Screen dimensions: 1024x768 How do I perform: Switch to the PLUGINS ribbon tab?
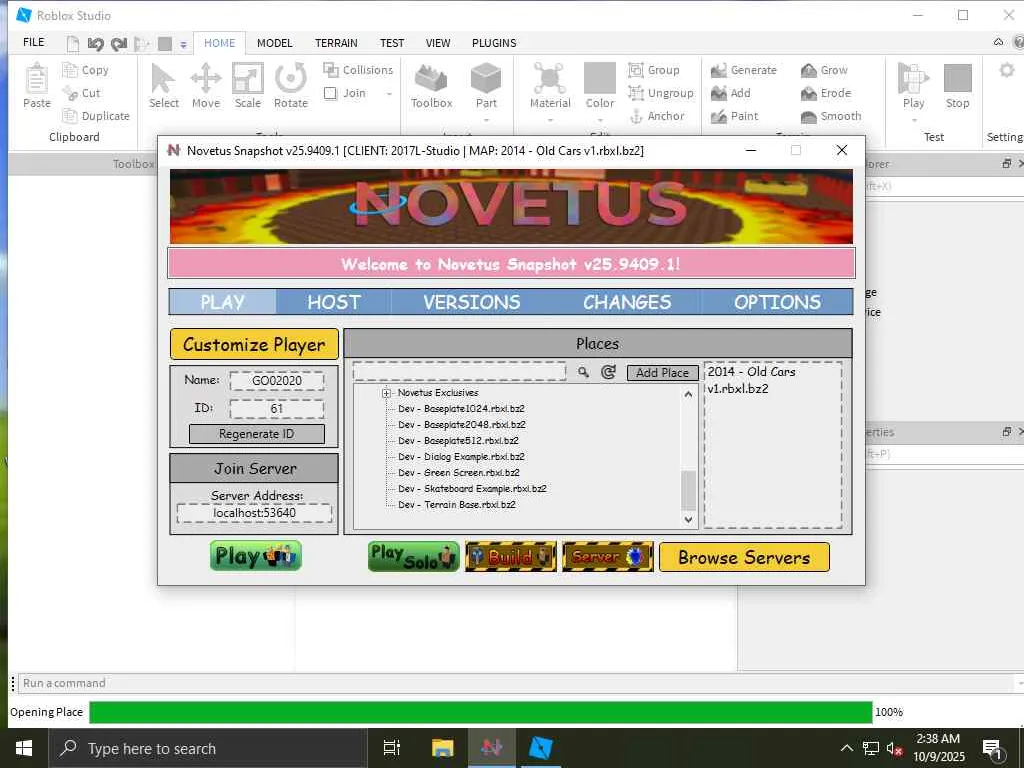[494, 43]
